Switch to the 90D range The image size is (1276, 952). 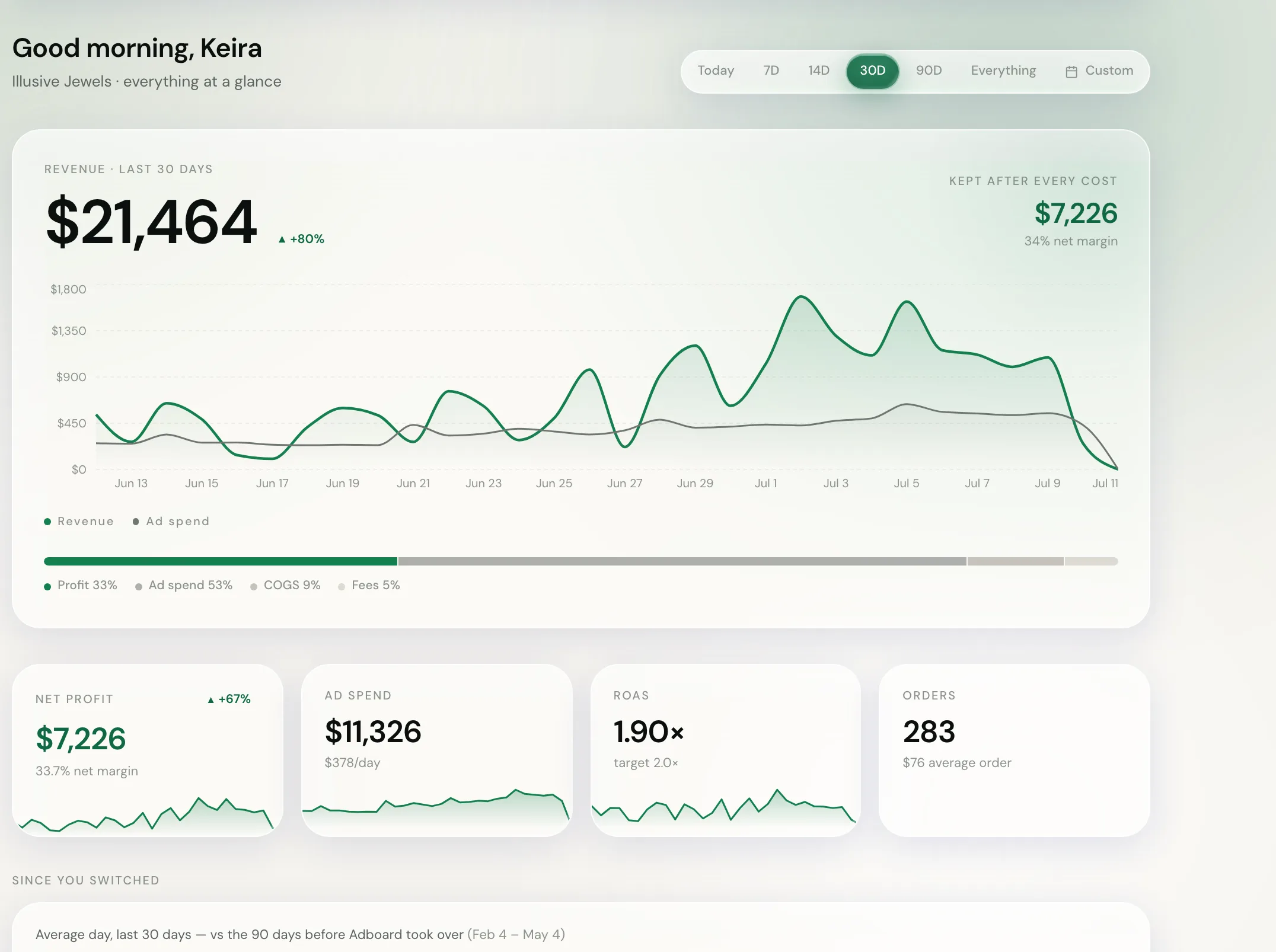pos(929,71)
